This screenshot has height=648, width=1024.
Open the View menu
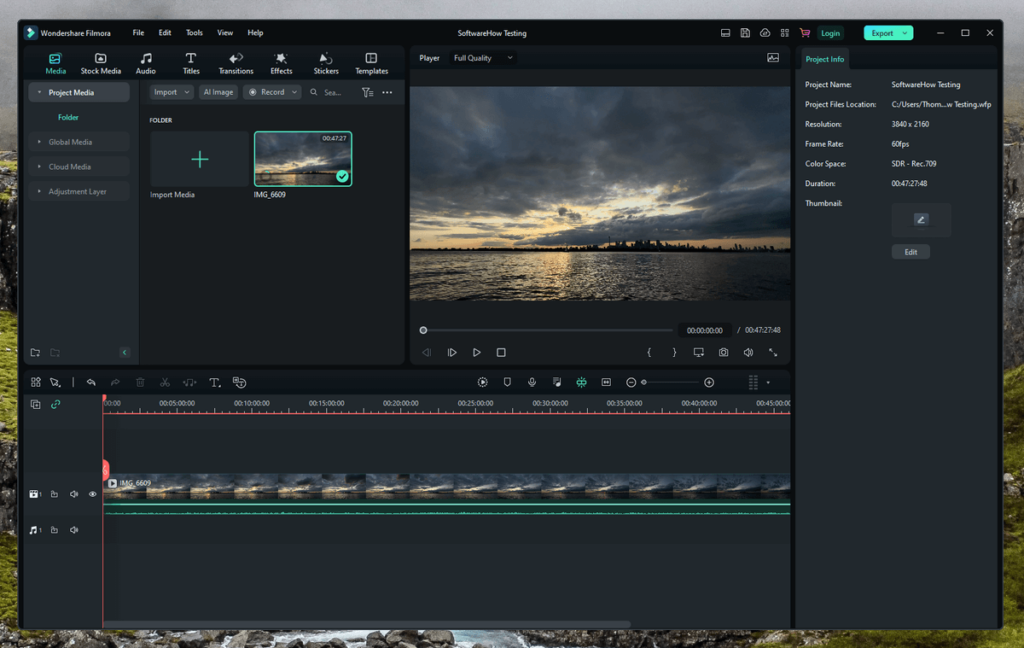[225, 33]
